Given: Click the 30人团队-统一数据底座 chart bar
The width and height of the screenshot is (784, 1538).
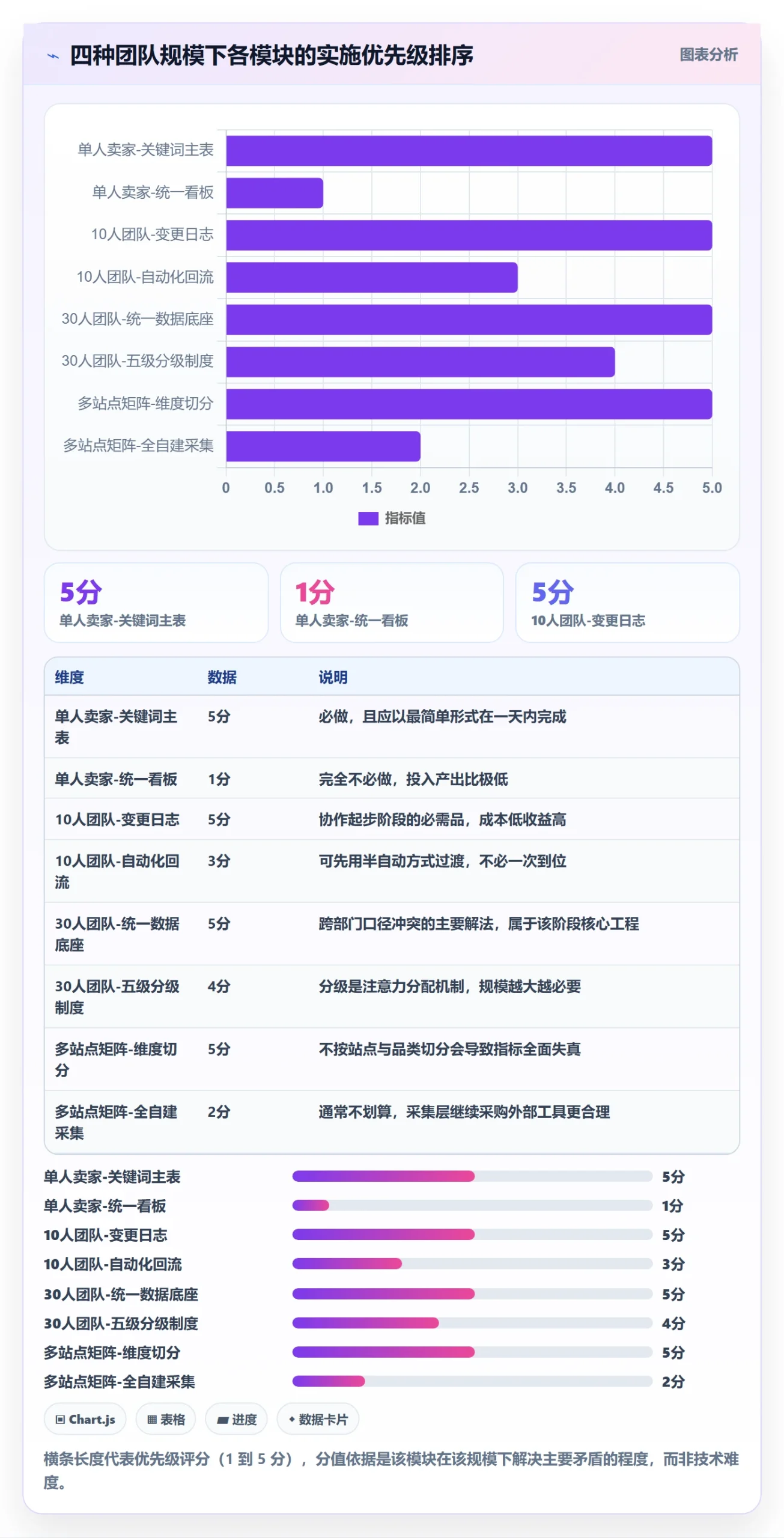Looking at the screenshot, I should [469, 320].
